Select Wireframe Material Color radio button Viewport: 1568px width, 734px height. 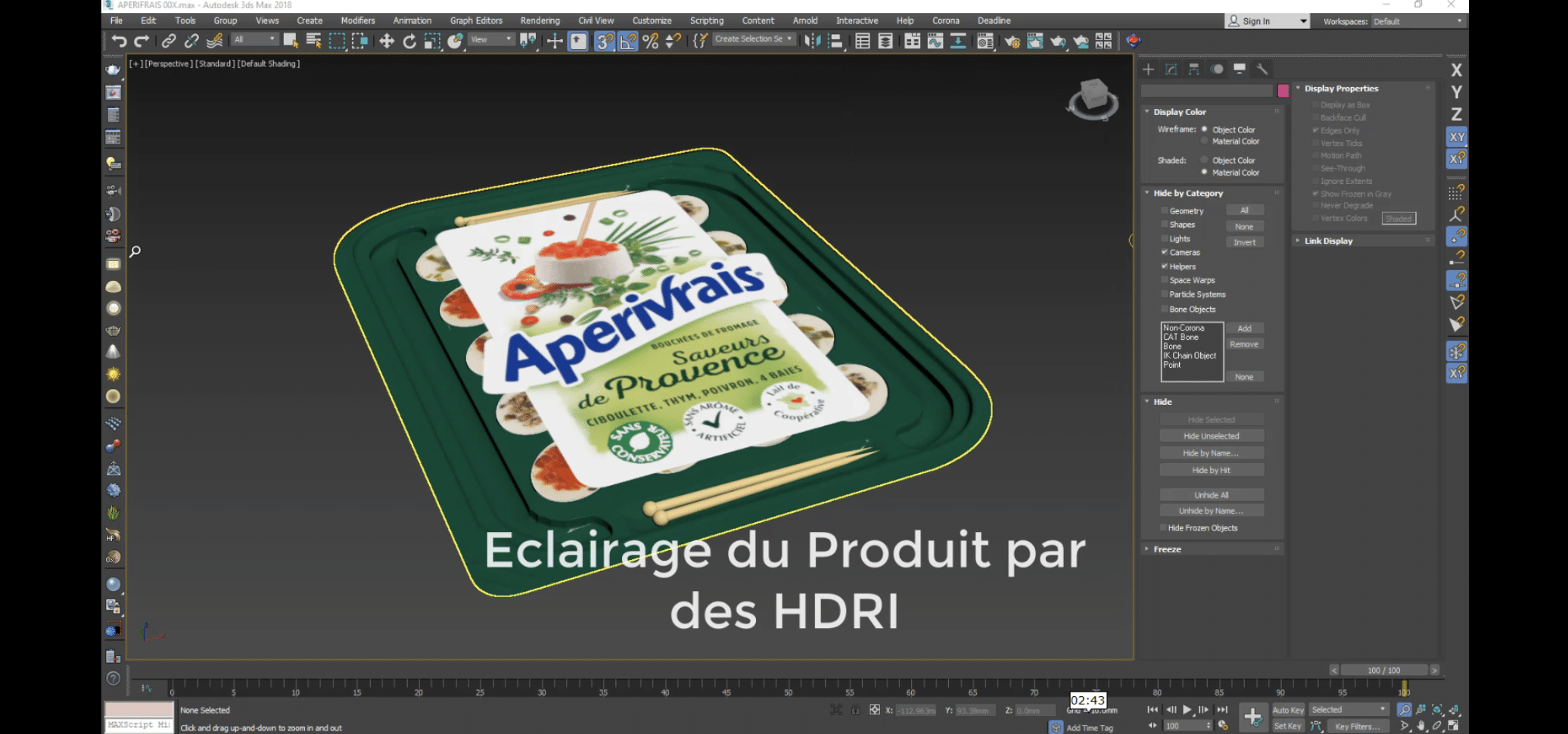click(x=1205, y=141)
